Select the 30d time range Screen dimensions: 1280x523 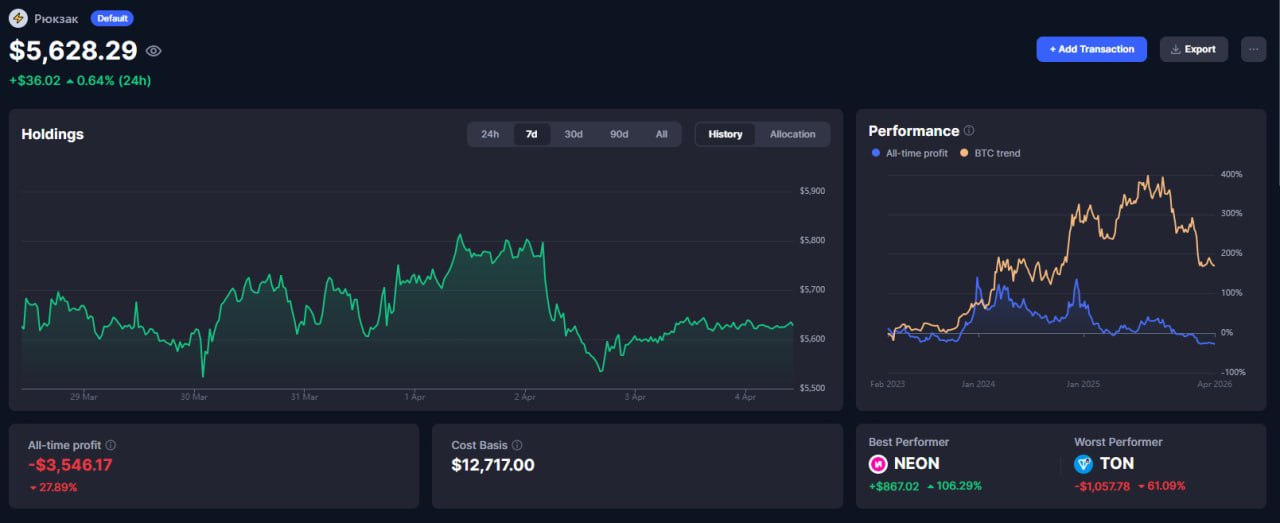[x=573, y=134]
